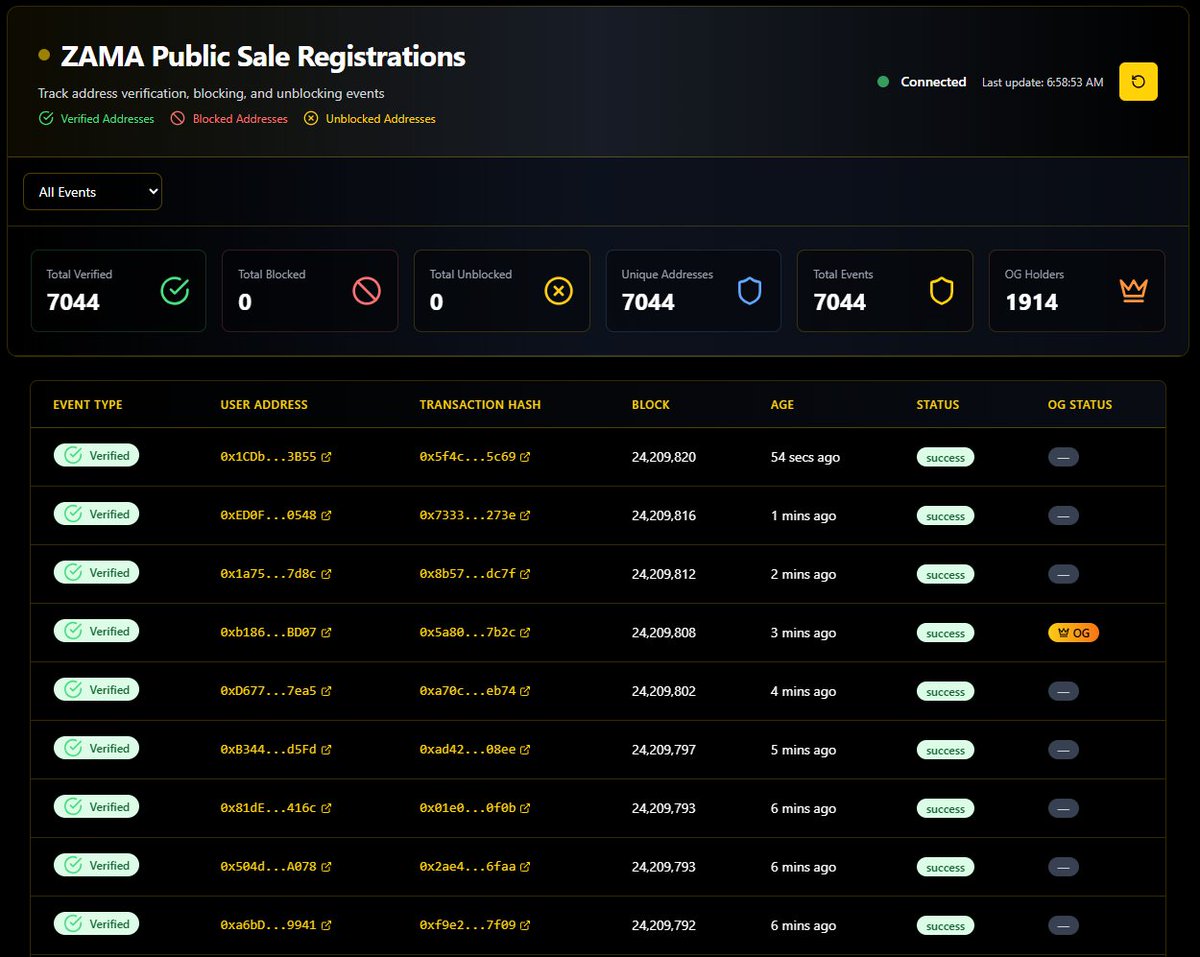Select the Unblocked Addresses legend item

pyautogui.click(x=369, y=119)
